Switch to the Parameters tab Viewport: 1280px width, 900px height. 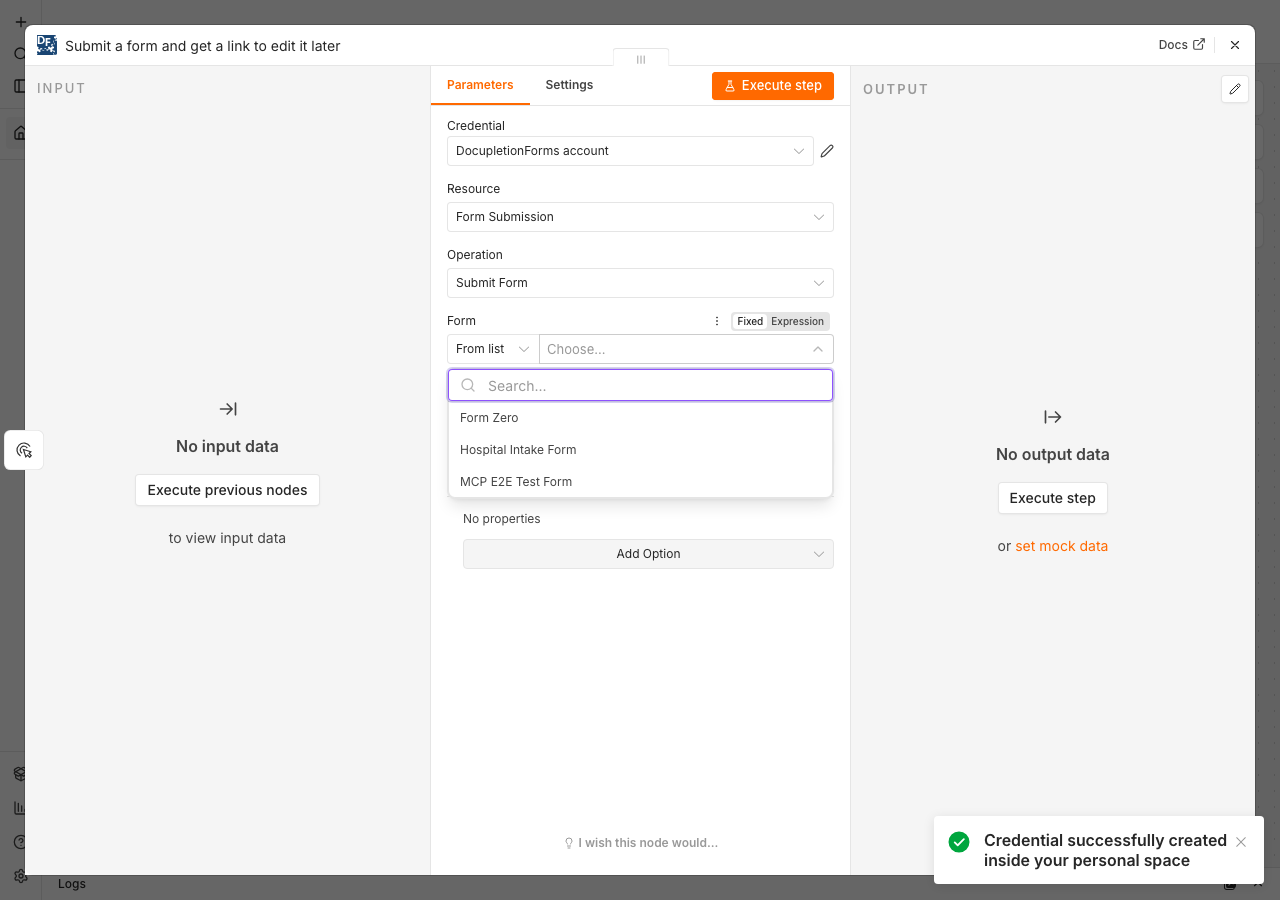pyautogui.click(x=480, y=85)
